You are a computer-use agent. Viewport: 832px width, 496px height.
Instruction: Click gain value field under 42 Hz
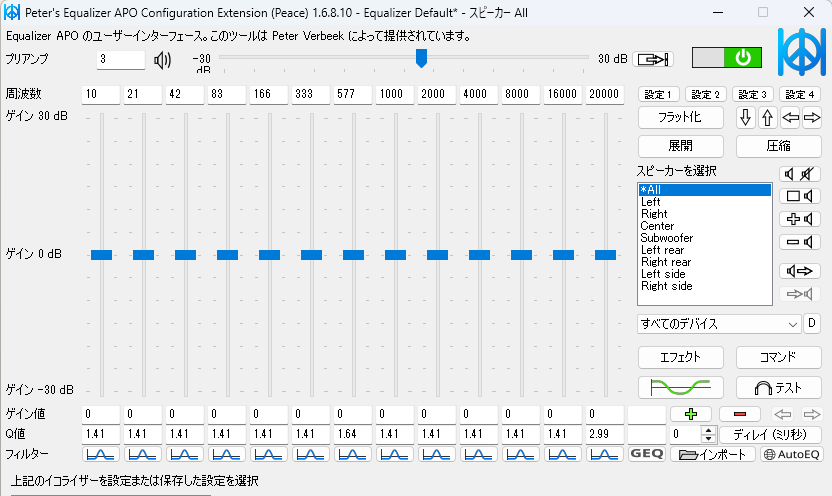[x=185, y=414]
